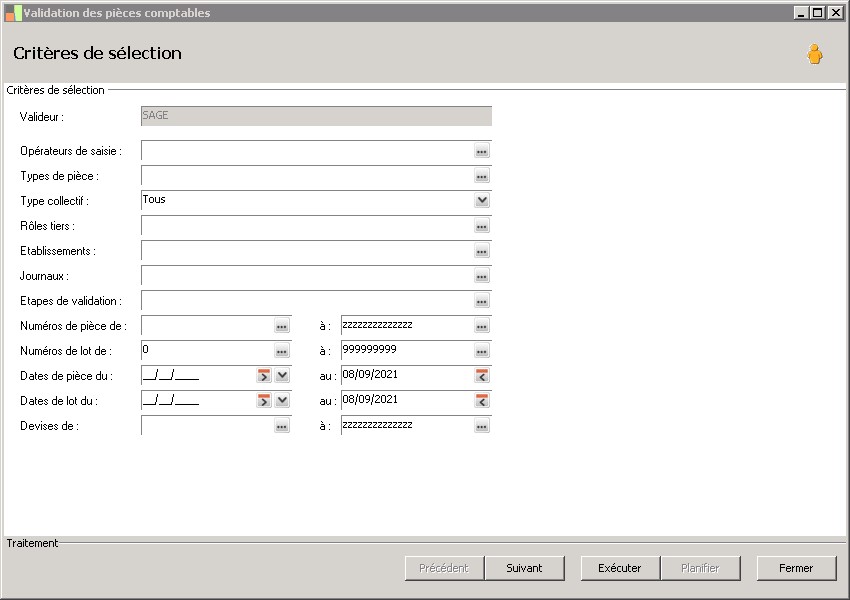Screen dimensions: 850x600
Task: Click the Etapes de validation label
Action: 70,301
